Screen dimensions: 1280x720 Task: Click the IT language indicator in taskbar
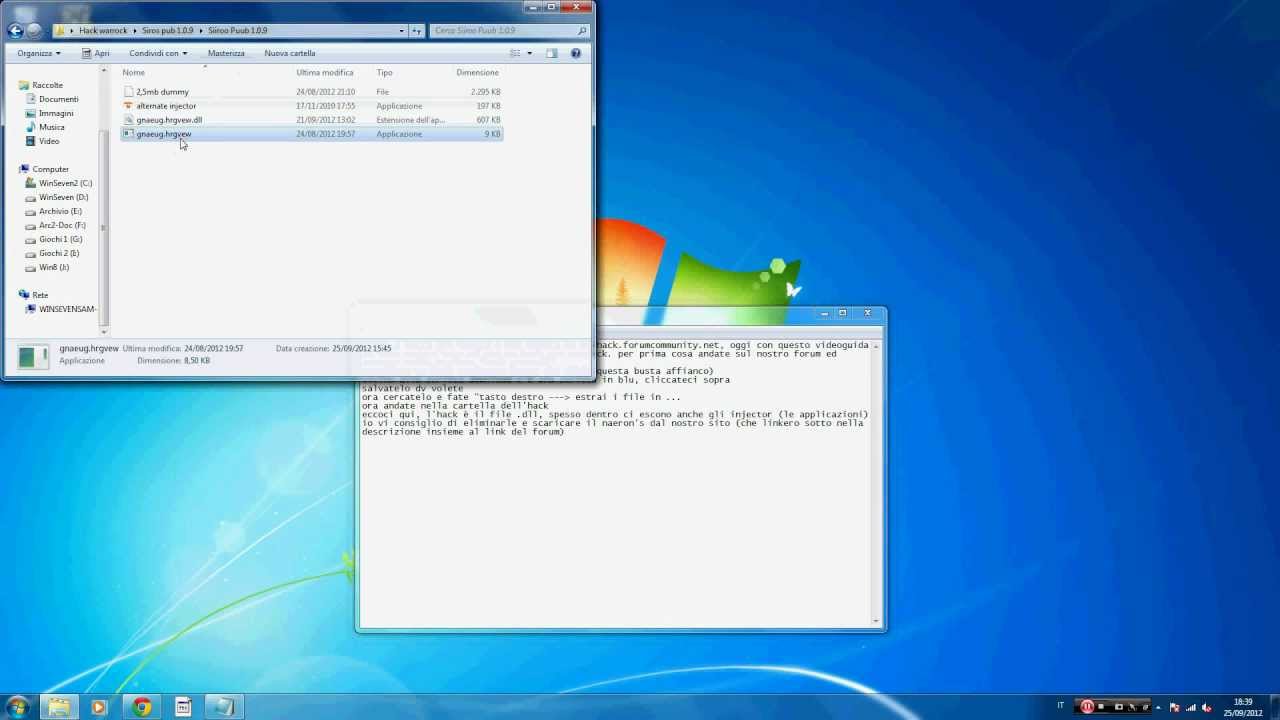1060,706
